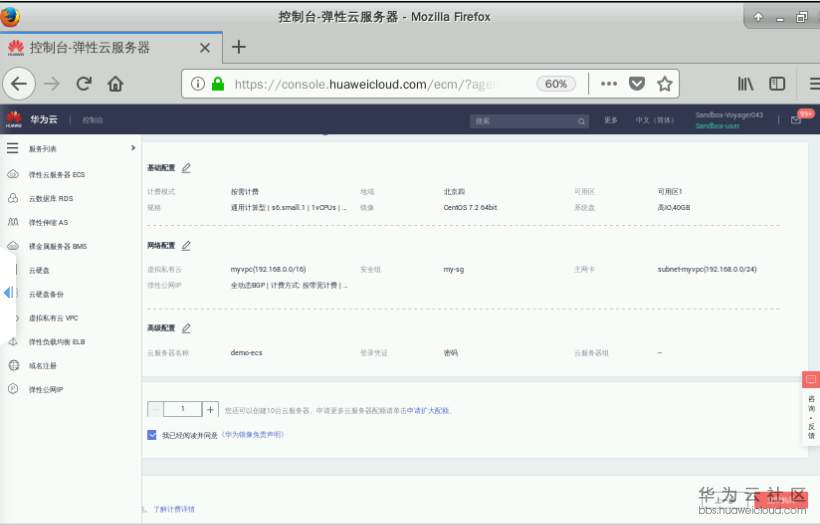
Task: Reset the 60% zoom level indicator
Action: (x=555, y=84)
